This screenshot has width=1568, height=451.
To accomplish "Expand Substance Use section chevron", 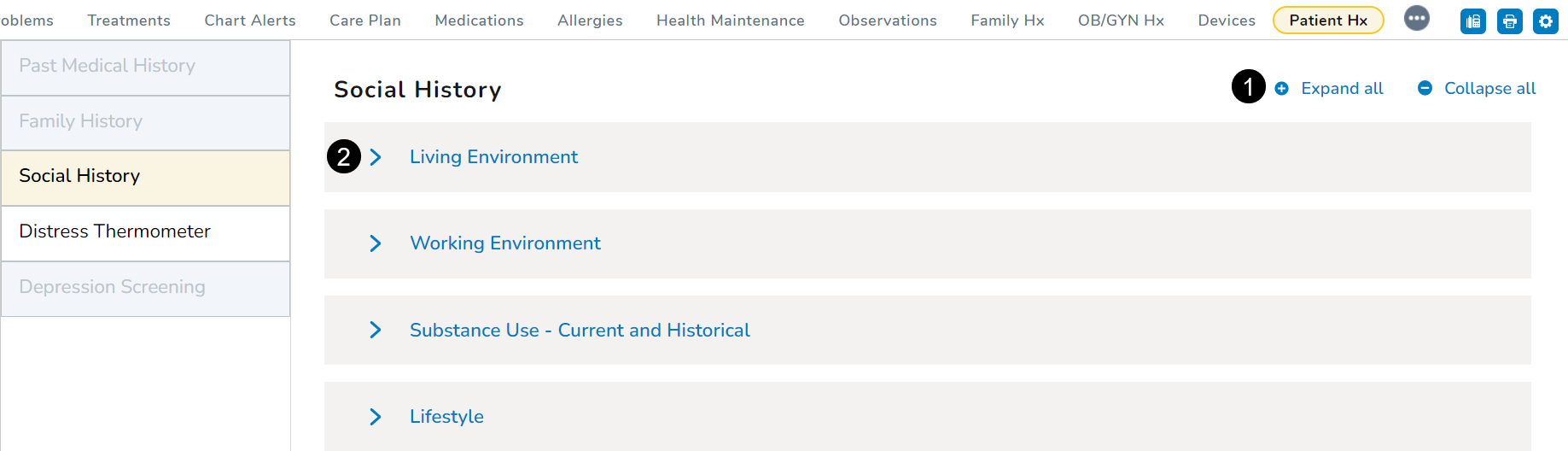I will point(376,330).
